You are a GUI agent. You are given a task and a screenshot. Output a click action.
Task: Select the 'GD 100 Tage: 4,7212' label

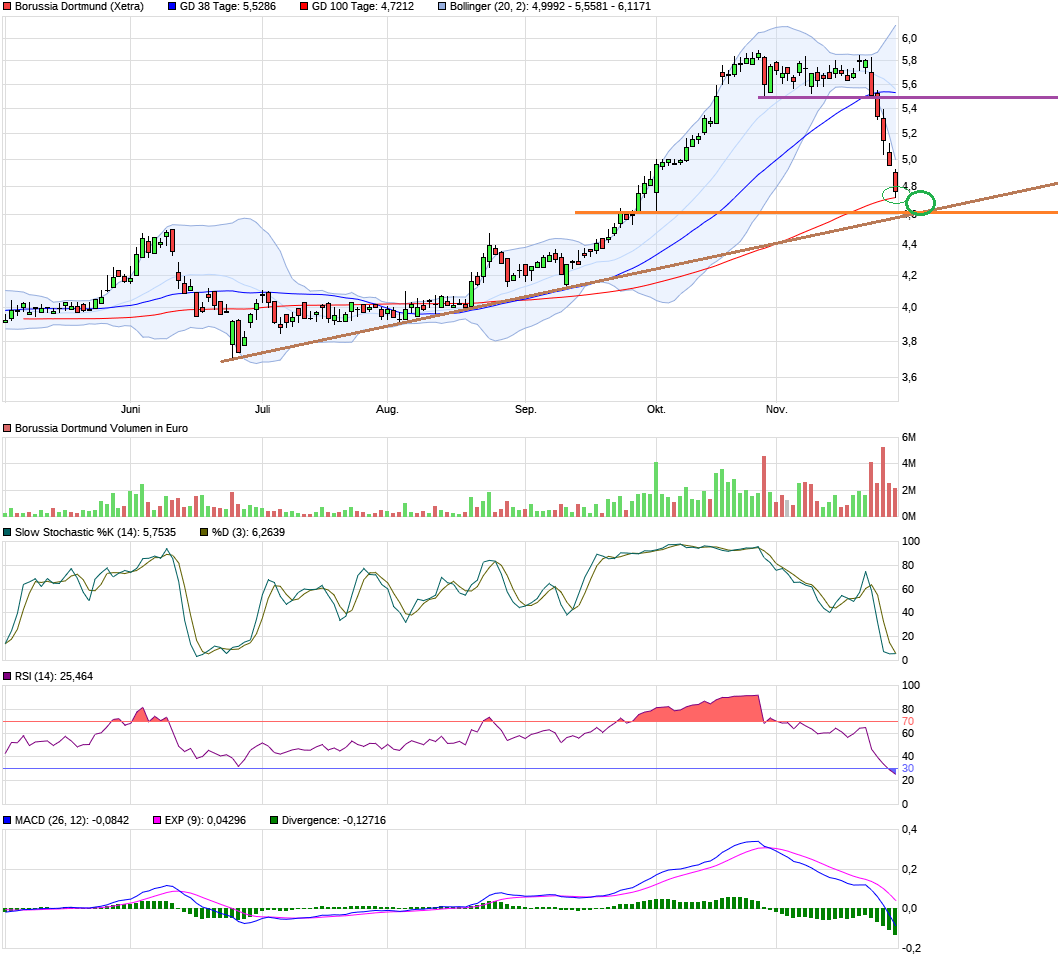[x=363, y=6]
